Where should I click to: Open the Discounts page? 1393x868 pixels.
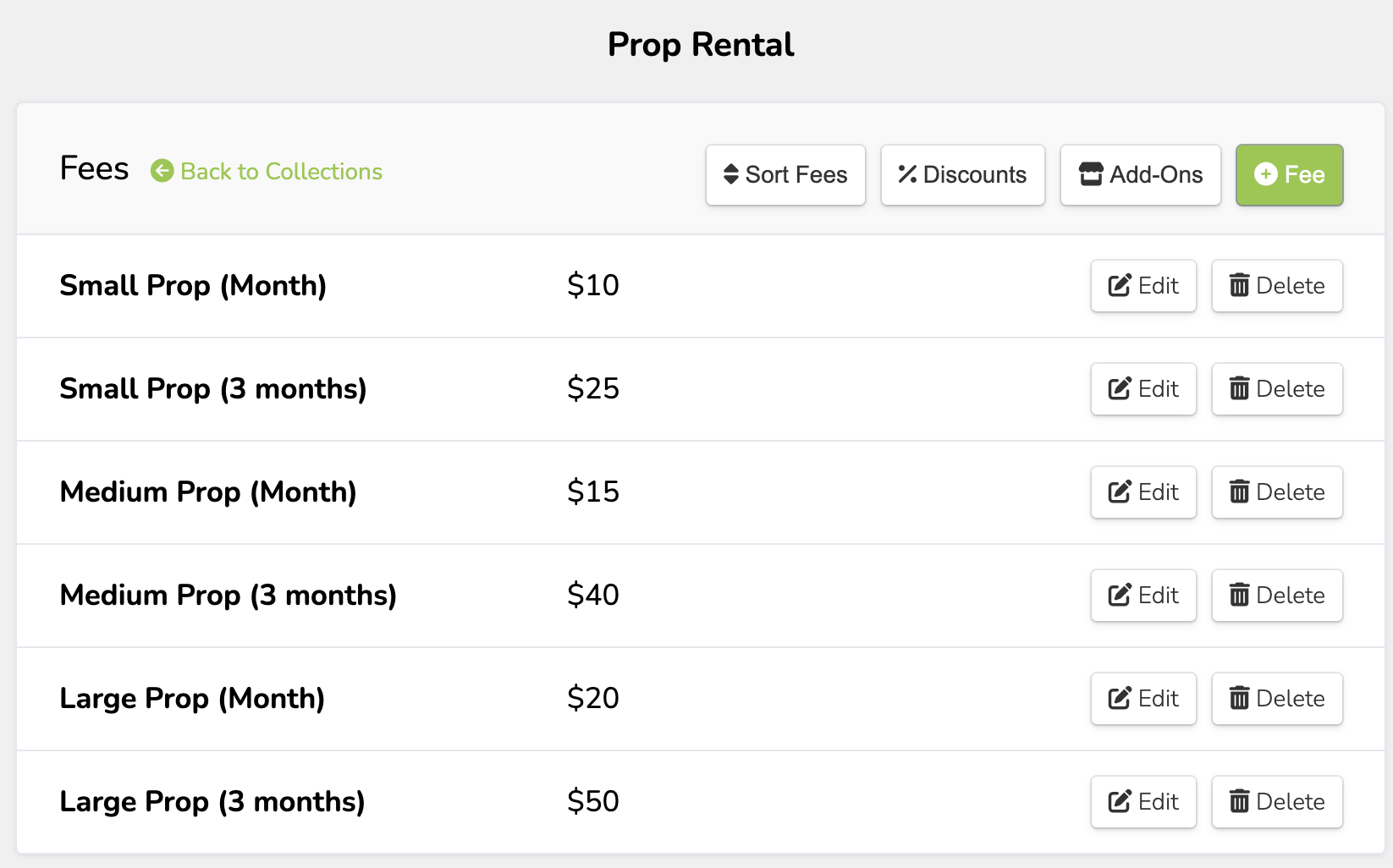[x=962, y=175]
